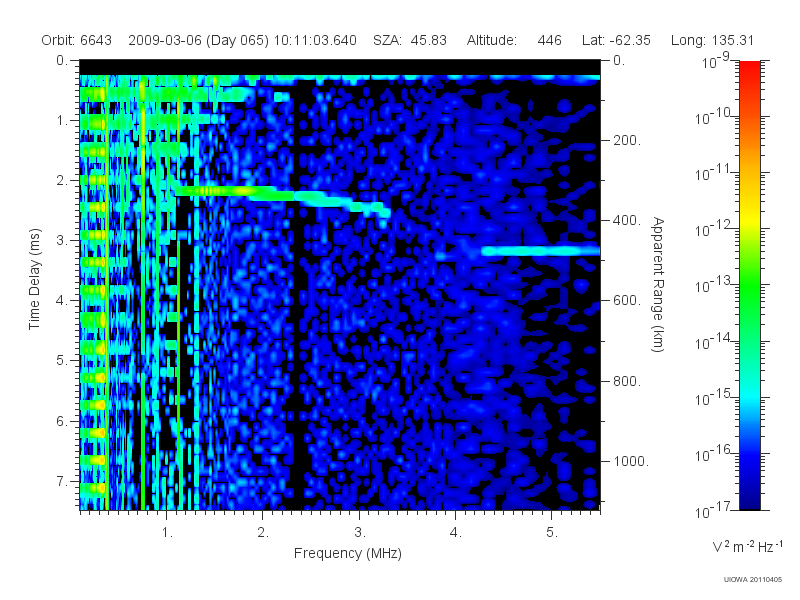
Task: Click the 'Time Delay (ms)' axis title
Action: click(x=34, y=279)
